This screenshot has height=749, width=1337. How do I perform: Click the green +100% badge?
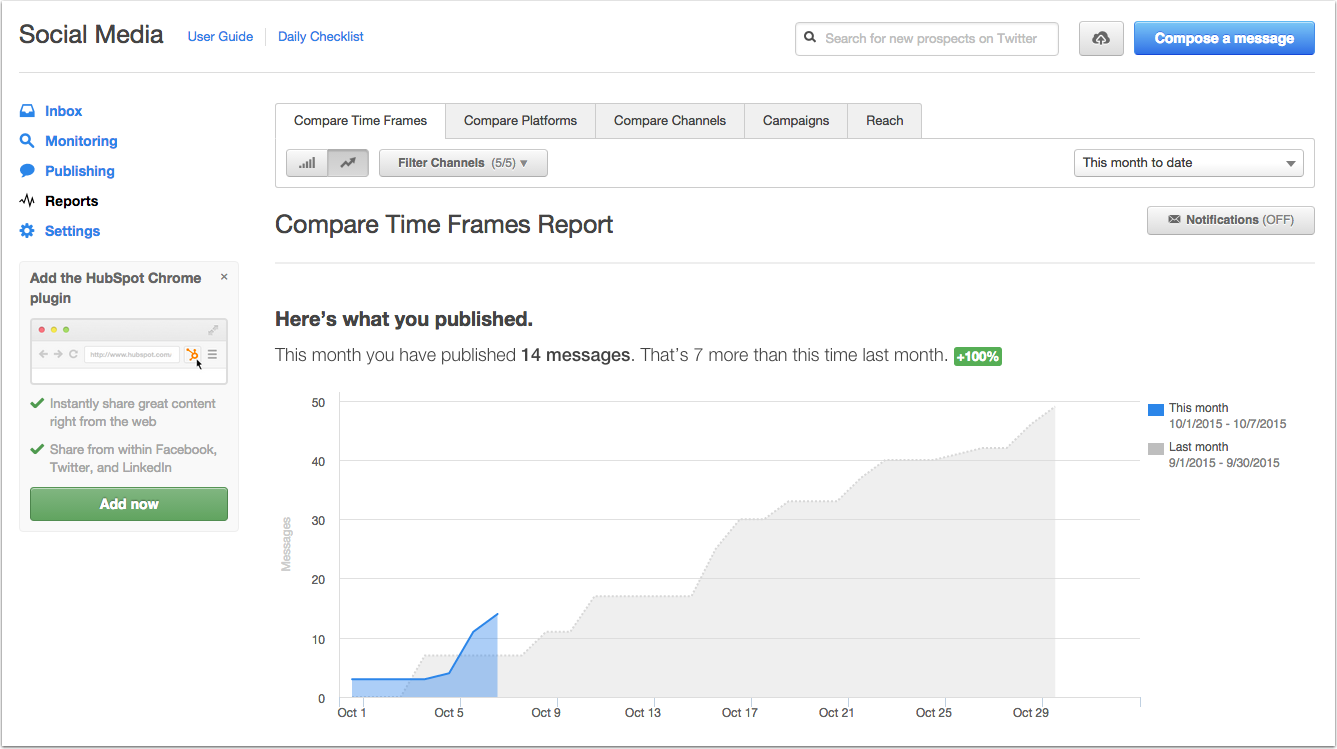tap(978, 356)
